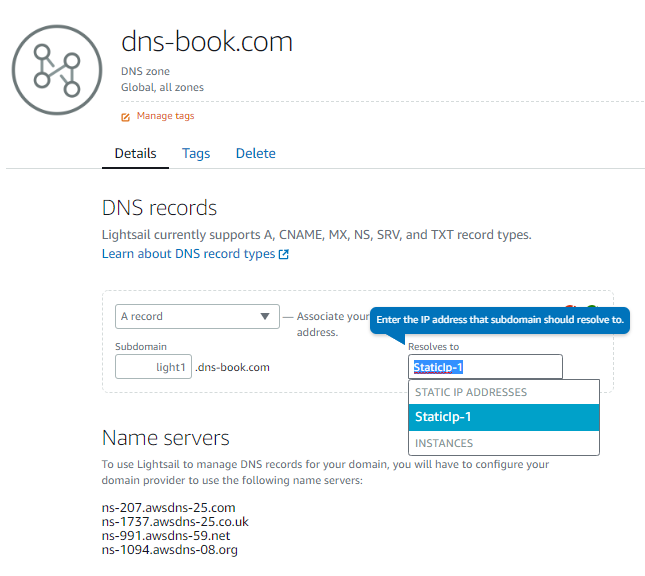Viewport: 645px width, 576px height.
Task: Select name server ns-207.awsdns-25.com text
Action: point(169,508)
